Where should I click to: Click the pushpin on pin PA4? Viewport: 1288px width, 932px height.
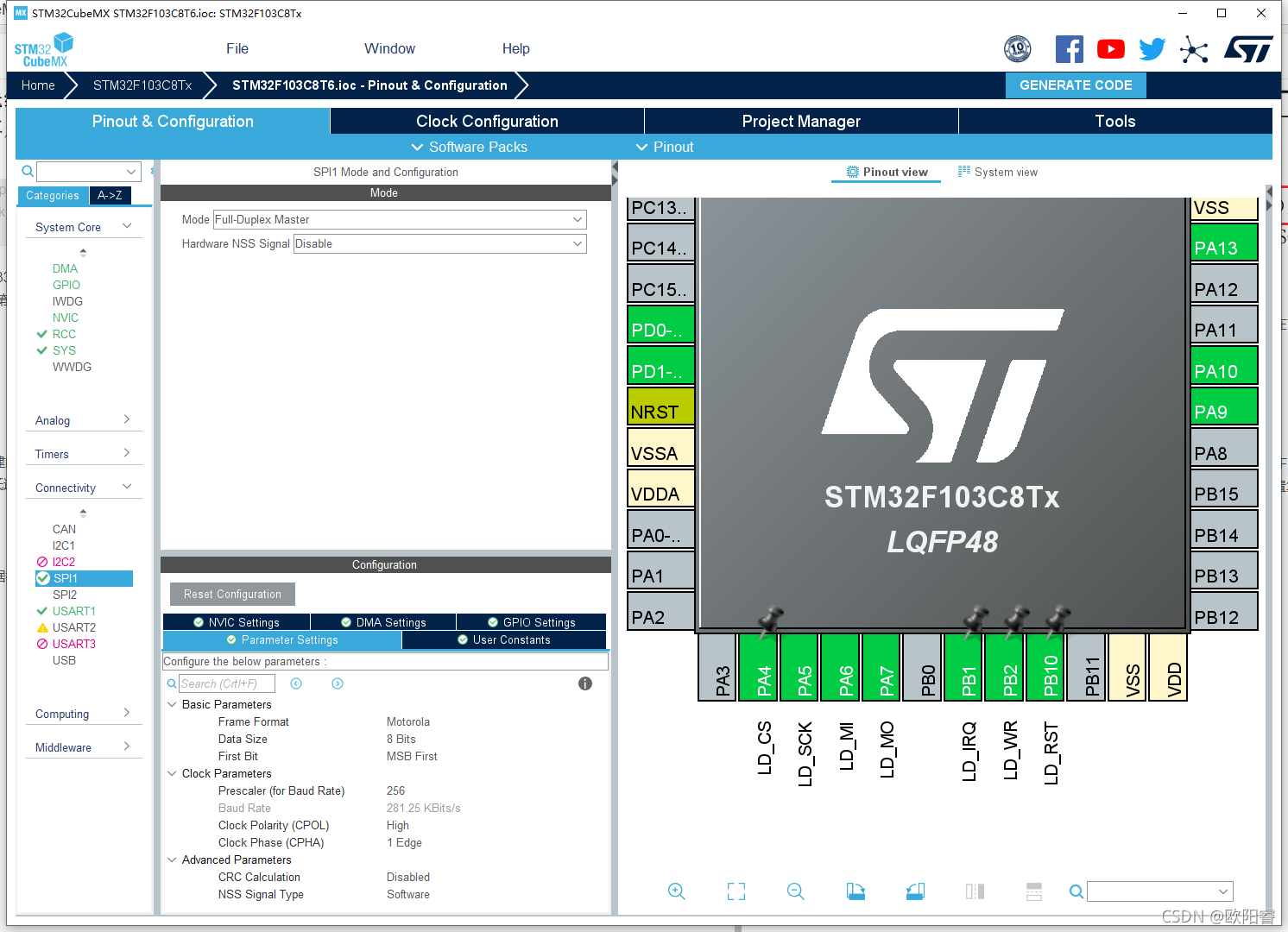770,620
